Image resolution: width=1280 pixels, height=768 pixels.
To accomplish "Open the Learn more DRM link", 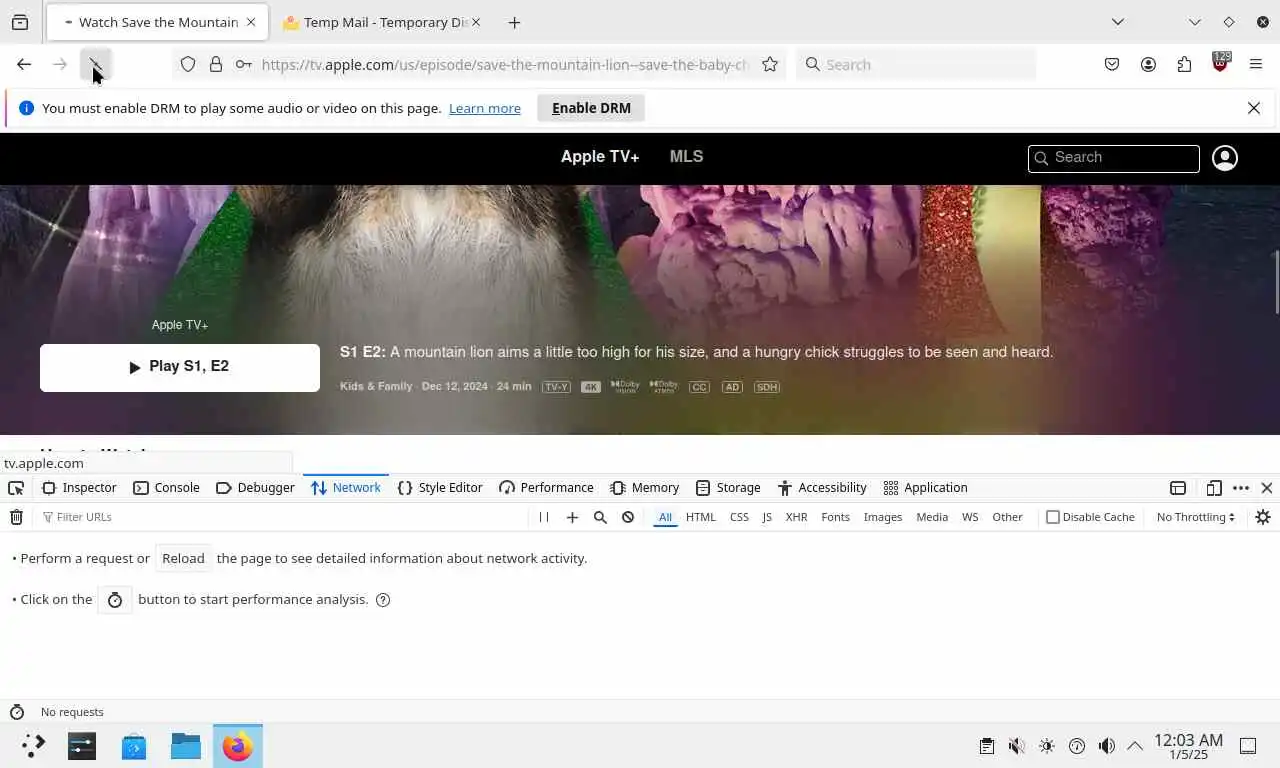I will 485,108.
